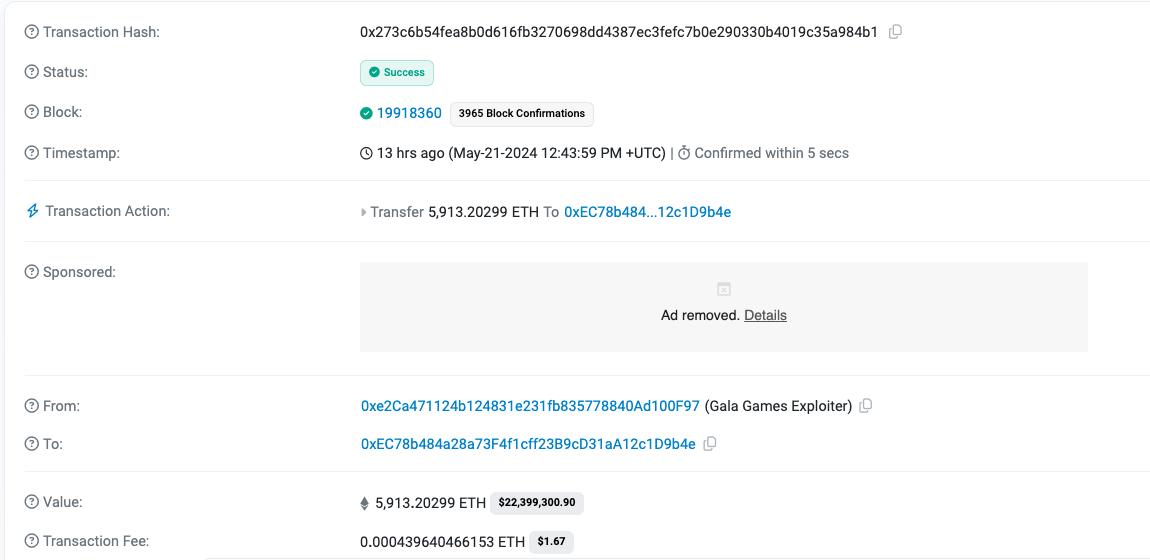Open the Gala Games Exploiter sender address
Screen dimensions: 1150x560
(x=530, y=406)
